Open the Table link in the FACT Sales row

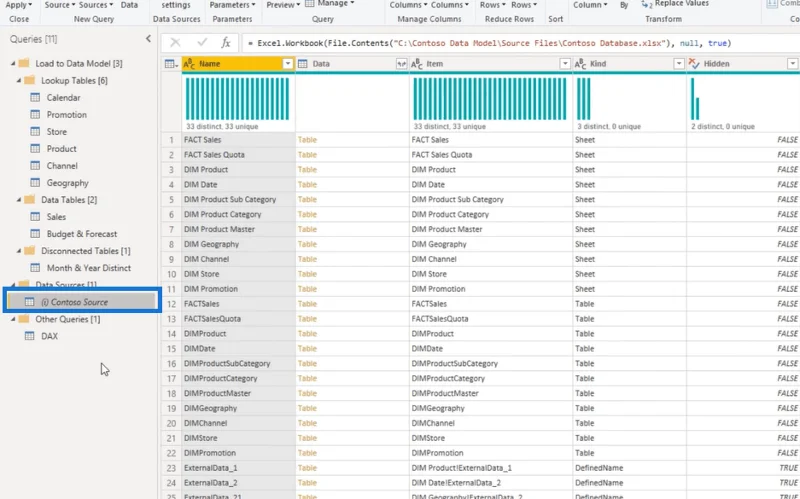tap(307, 140)
